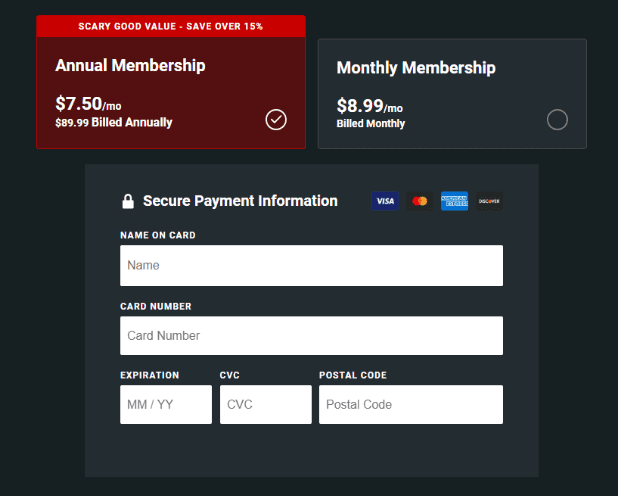Screen dimensions: 618x496
Task: Click "$89.99 Billed Annually" text
Action: coord(114,122)
